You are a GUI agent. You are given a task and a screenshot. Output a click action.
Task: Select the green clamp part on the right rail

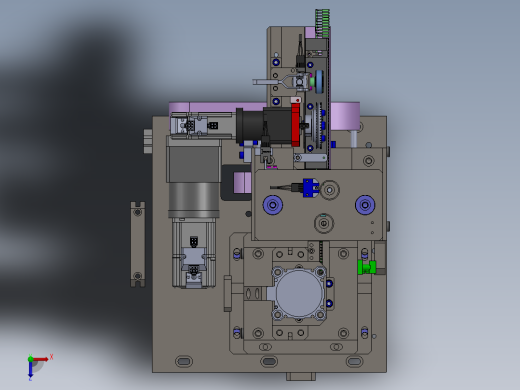click(367, 267)
